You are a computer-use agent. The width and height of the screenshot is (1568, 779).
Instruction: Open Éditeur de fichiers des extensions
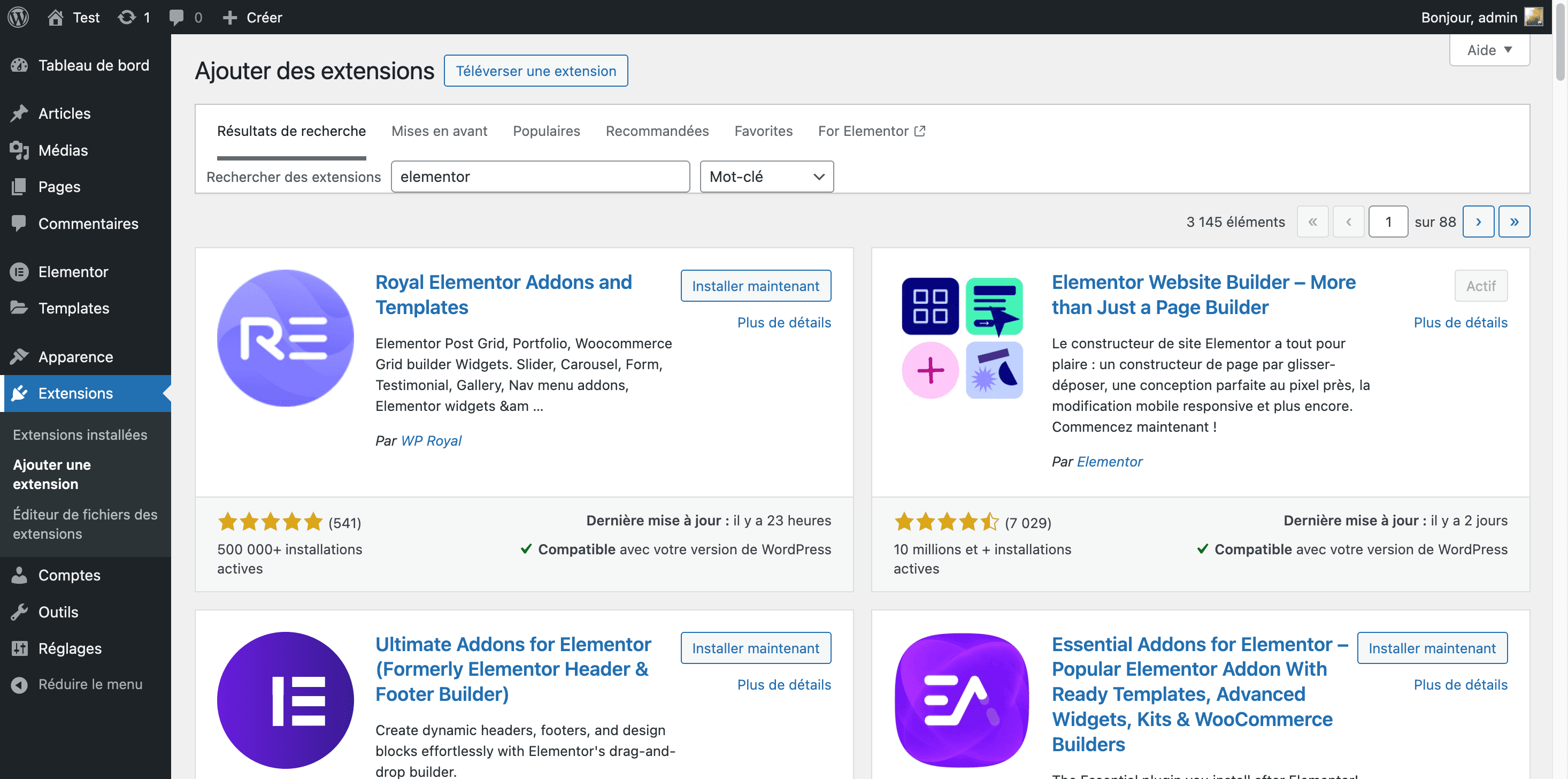pyautogui.click(x=85, y=524)
